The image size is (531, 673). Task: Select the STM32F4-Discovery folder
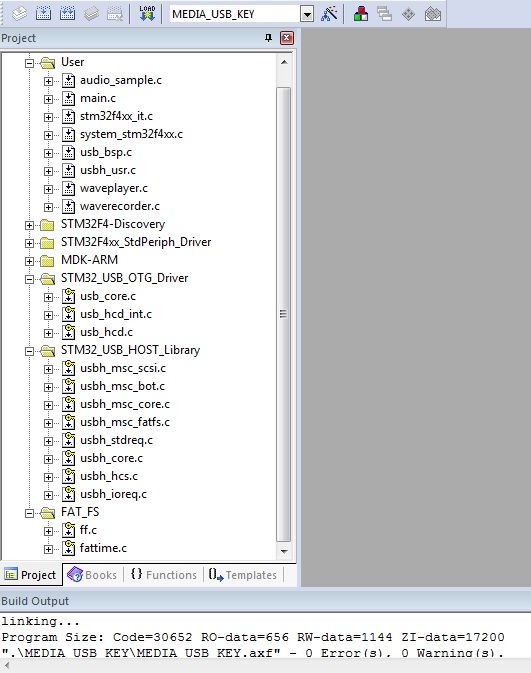tap(113, 224)
